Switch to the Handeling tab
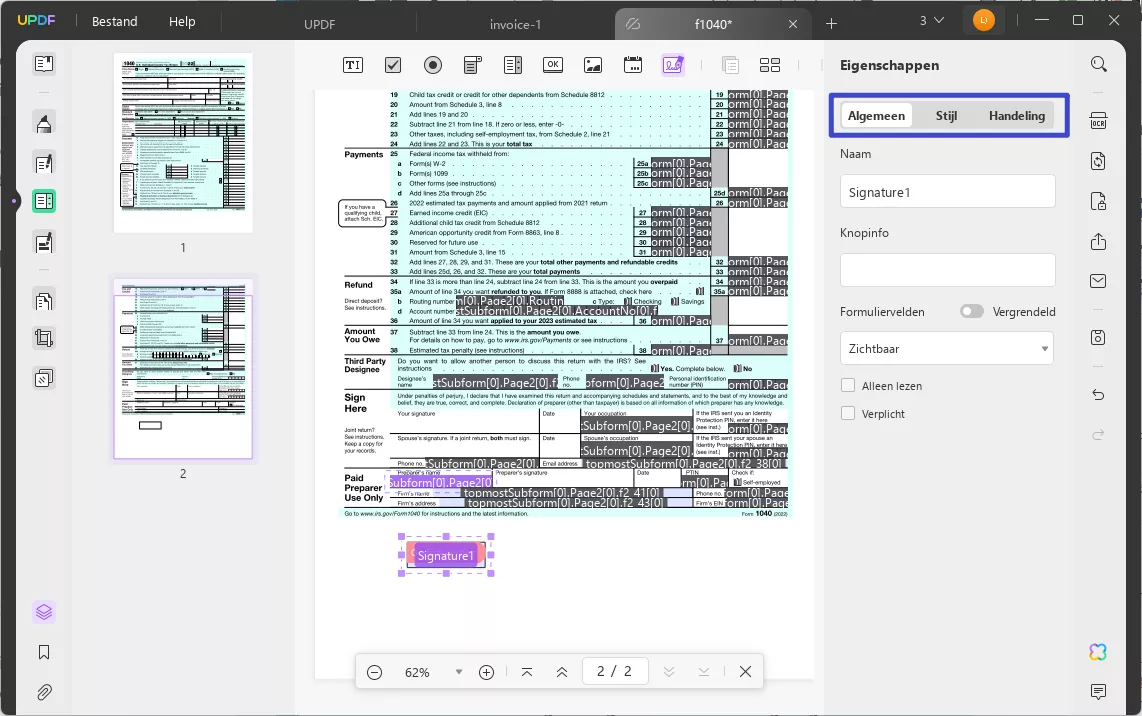This screenshot has height=716, width=1142. click(x=1017, y=115)
